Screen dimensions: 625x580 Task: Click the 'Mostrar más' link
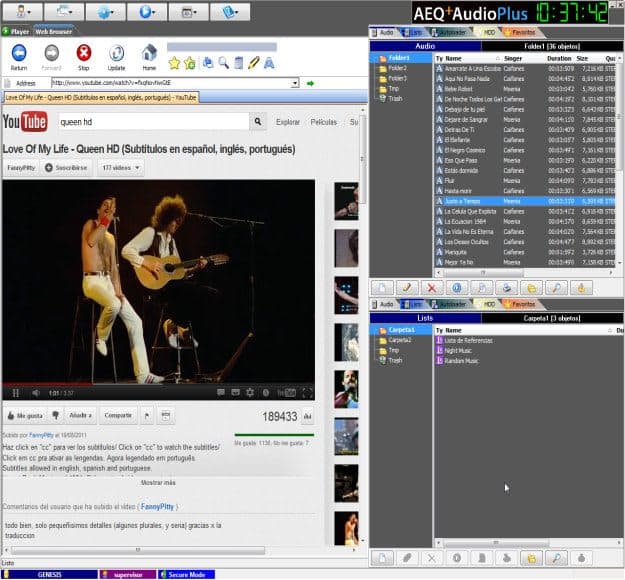click(x=158, y=483)
